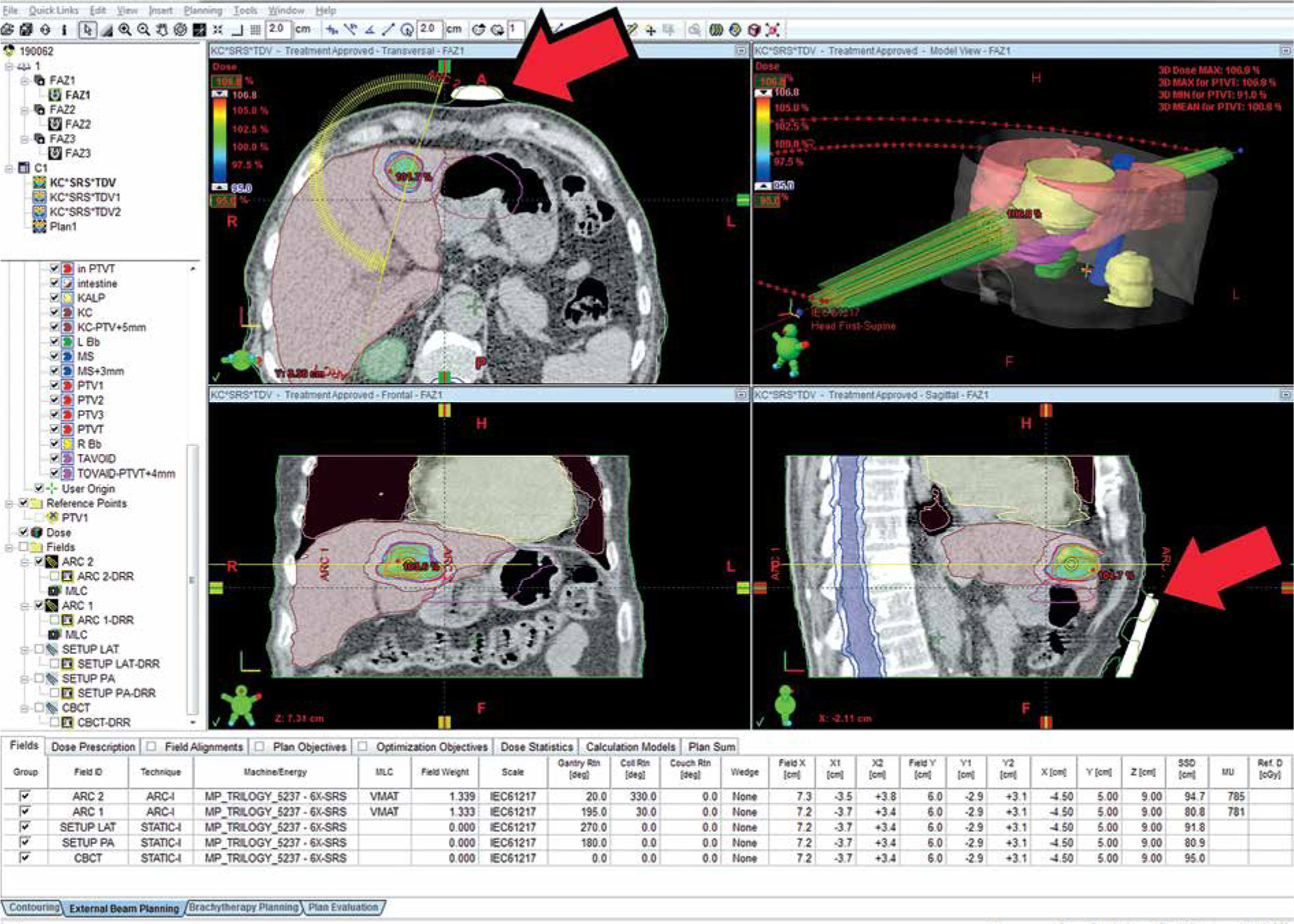Image resolution: width=1294 pixels, height=924 pixels.
Task: Click the dose color scale bar in Transversal view
Action: coord(219,140)
